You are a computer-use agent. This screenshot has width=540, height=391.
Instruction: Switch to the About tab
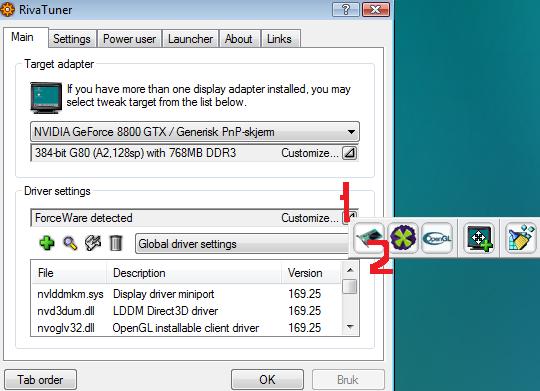pyautogui.click(x=239, y=39)
